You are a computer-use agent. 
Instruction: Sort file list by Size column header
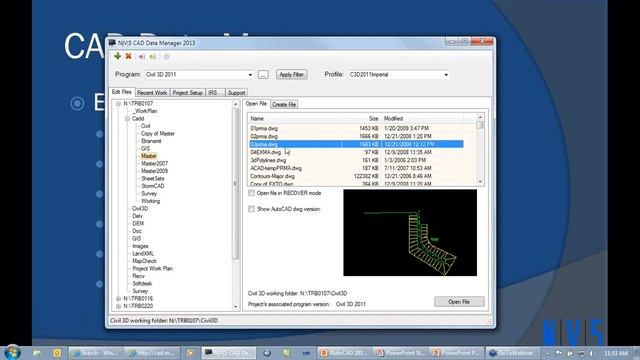[x=361, y=118]
